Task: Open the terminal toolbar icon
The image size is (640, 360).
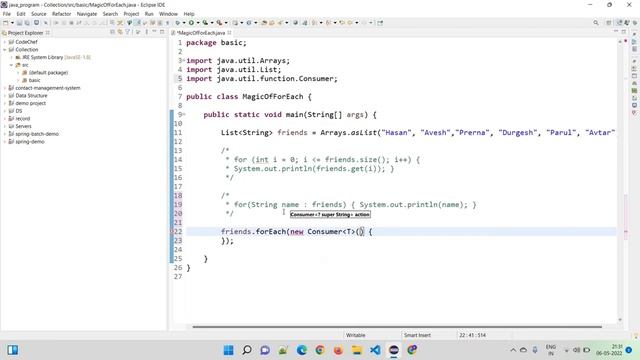Action: (x=36, y=23)
